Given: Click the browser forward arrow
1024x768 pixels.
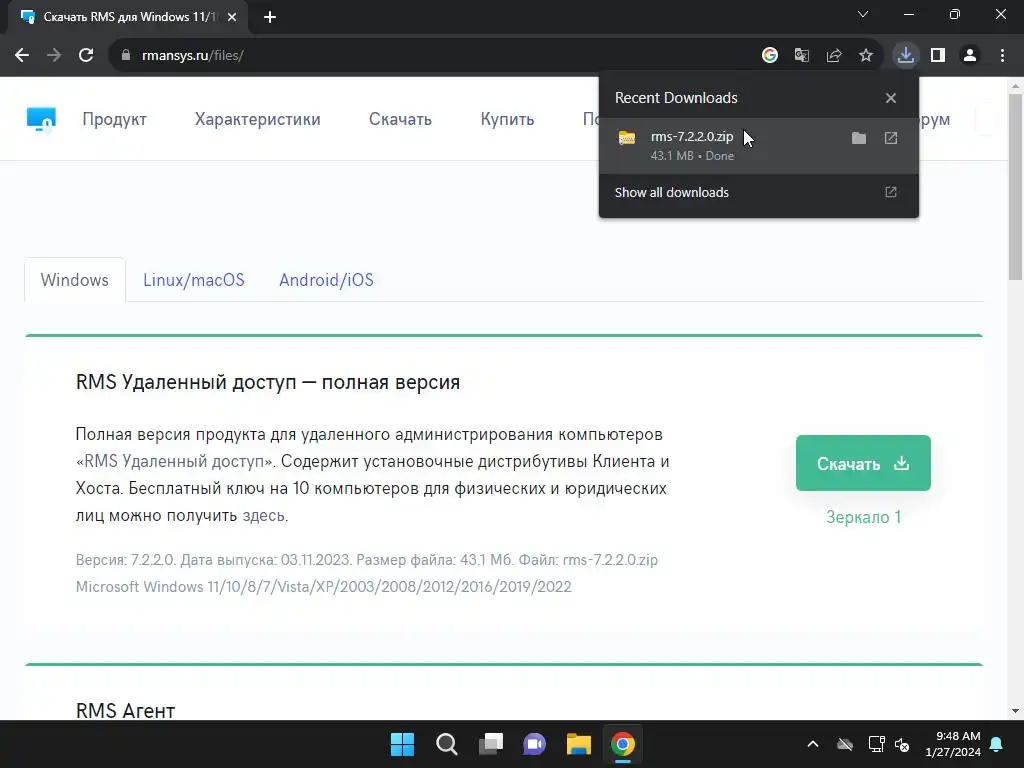Looking at the screenshot, I should coord(54,56).
